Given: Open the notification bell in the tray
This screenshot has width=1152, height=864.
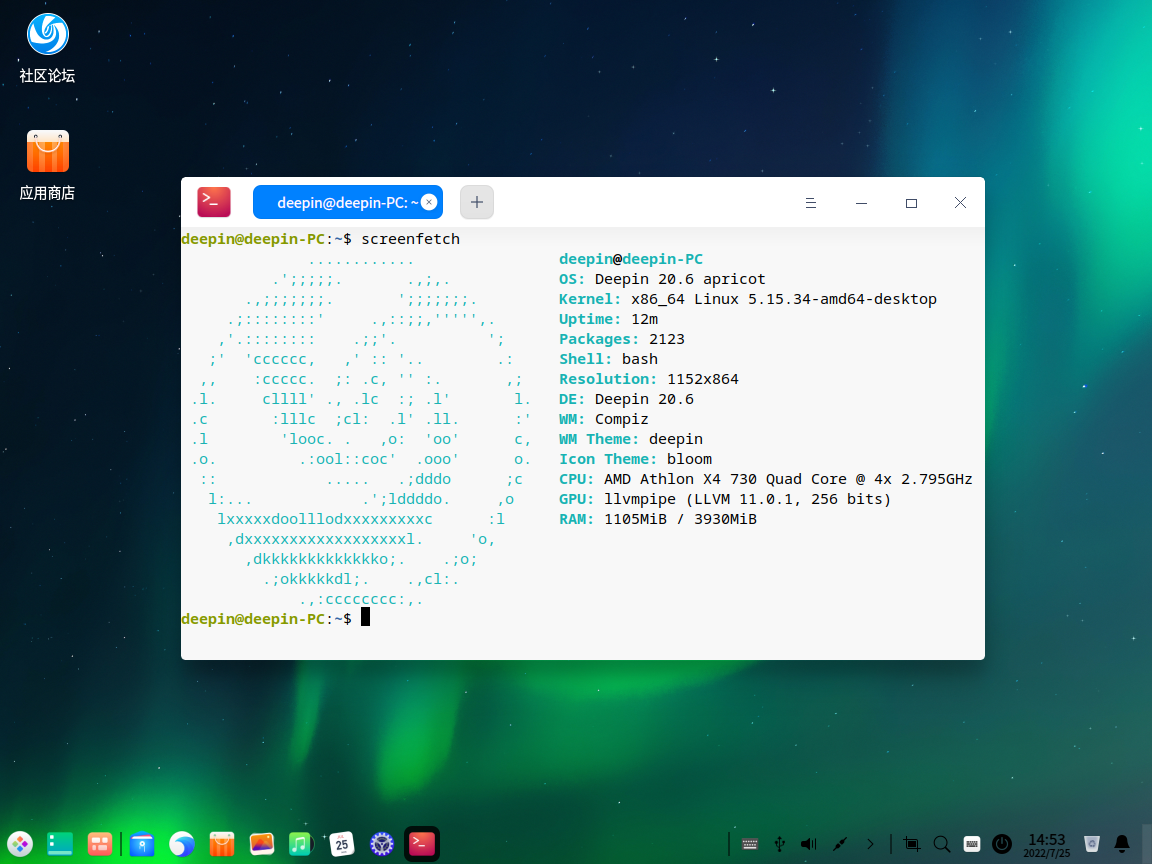Looking at the screenshot, I should (x=1122, y=844).
